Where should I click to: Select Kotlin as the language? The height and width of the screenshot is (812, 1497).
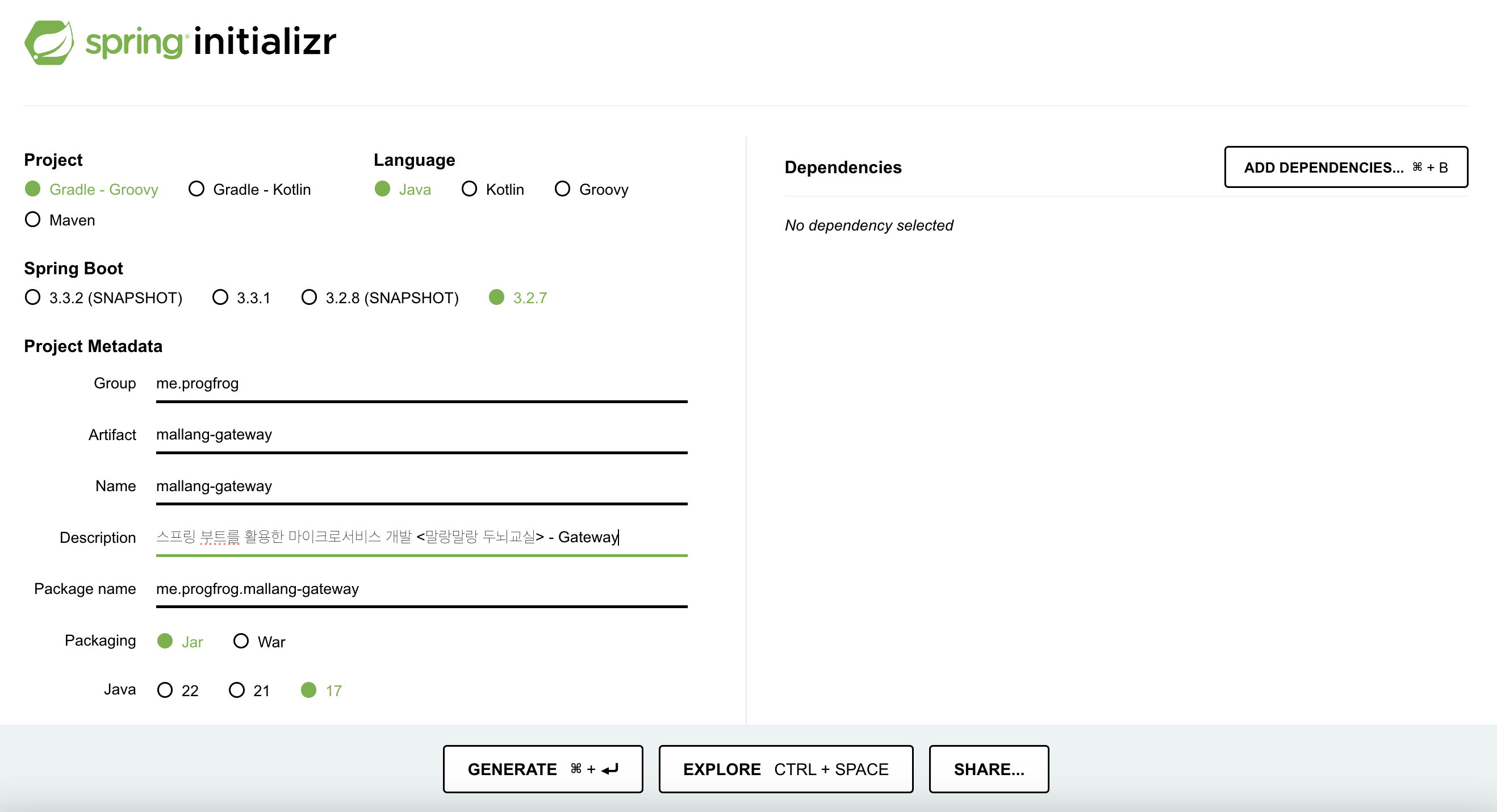(469, 189)
